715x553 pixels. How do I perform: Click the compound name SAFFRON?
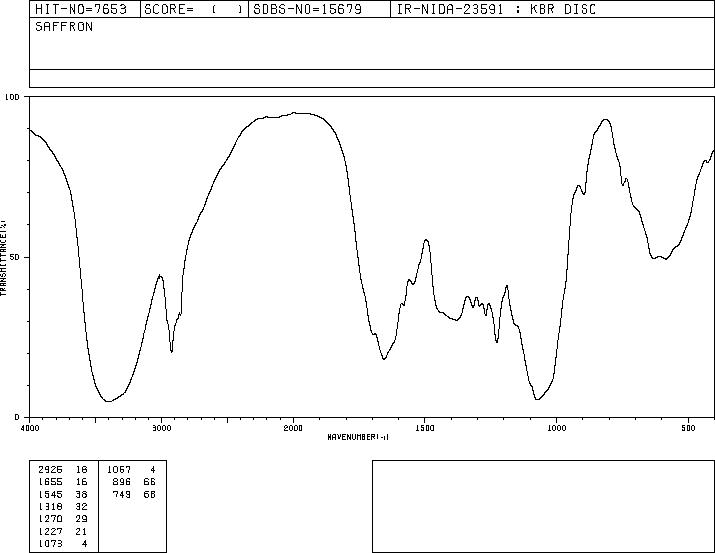(64, 27)
